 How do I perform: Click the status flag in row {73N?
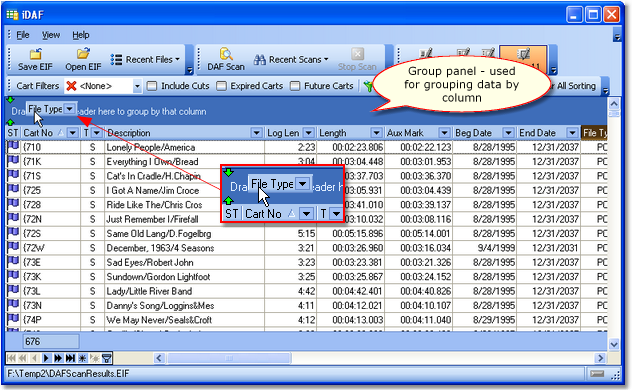pos(13,305)
